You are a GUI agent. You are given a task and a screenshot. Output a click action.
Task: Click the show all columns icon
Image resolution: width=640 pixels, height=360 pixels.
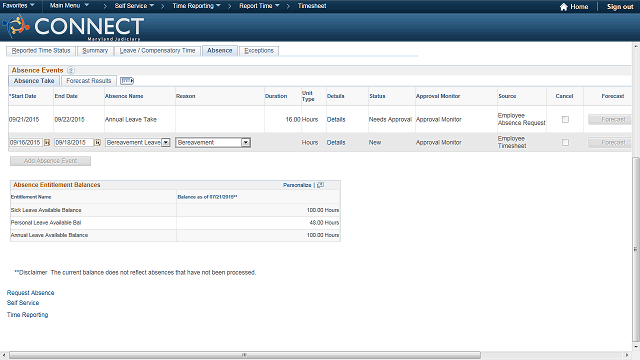tap(127, 81)
